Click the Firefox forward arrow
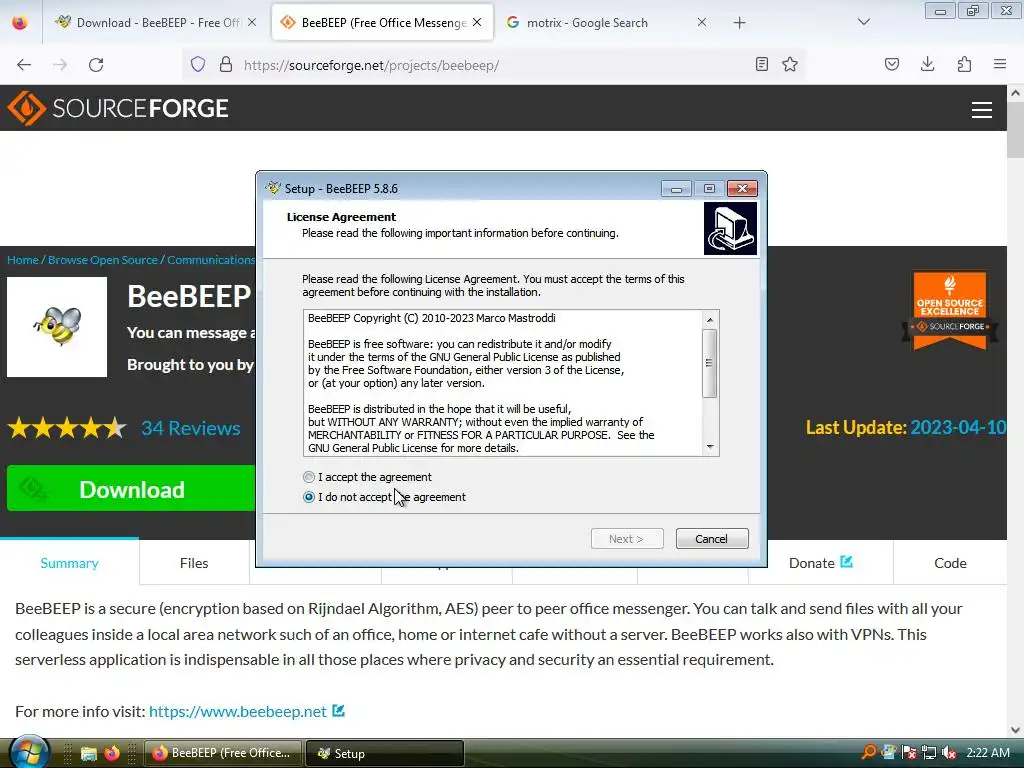Viewport: 1024px width, 768px height. tap(60, 65)
